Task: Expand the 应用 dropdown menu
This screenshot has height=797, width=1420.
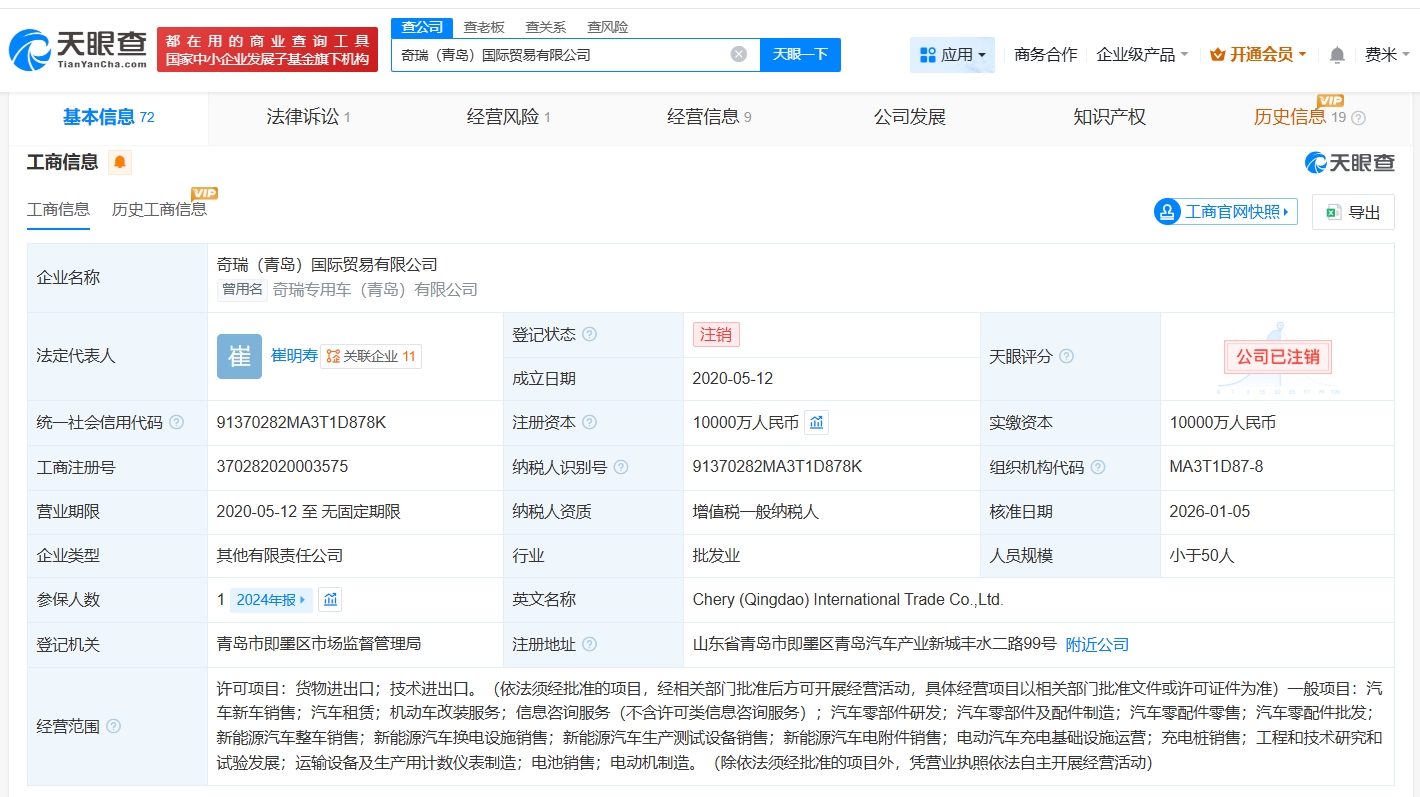Action: coord(952,55)
